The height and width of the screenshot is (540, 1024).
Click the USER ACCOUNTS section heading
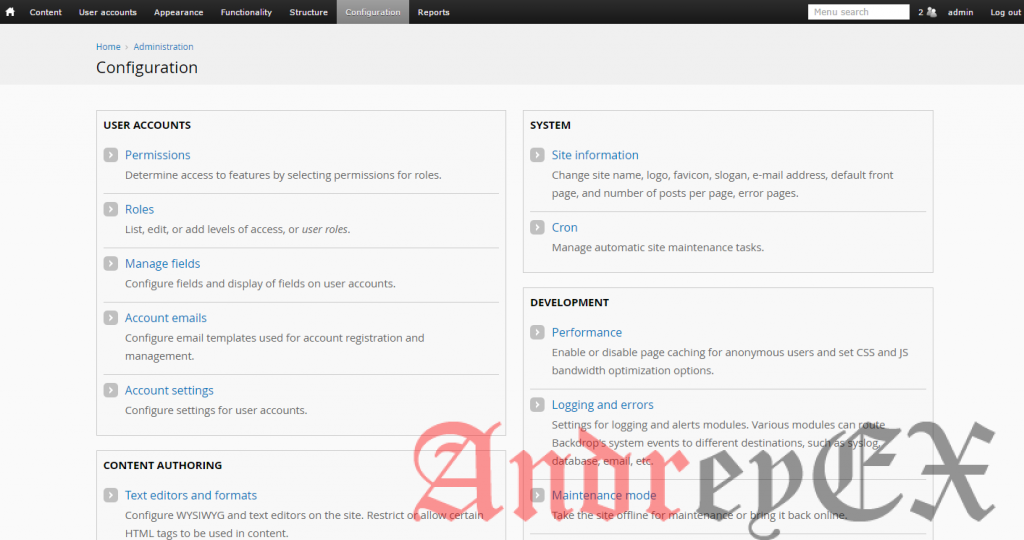click(147, 125)
